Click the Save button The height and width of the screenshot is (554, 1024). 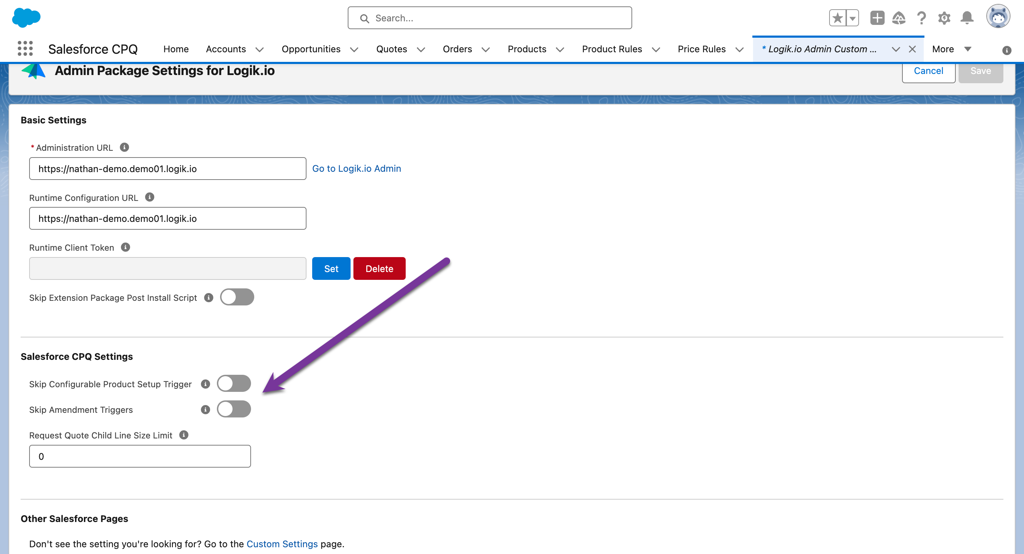click(980, 71)
